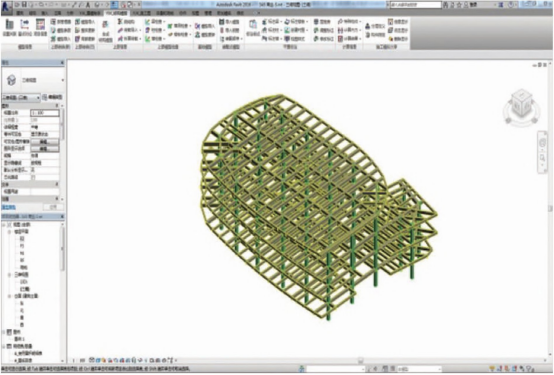Click the ViewCube in the 3D view
Screen dimensions: 554x375
click(522, 104)
